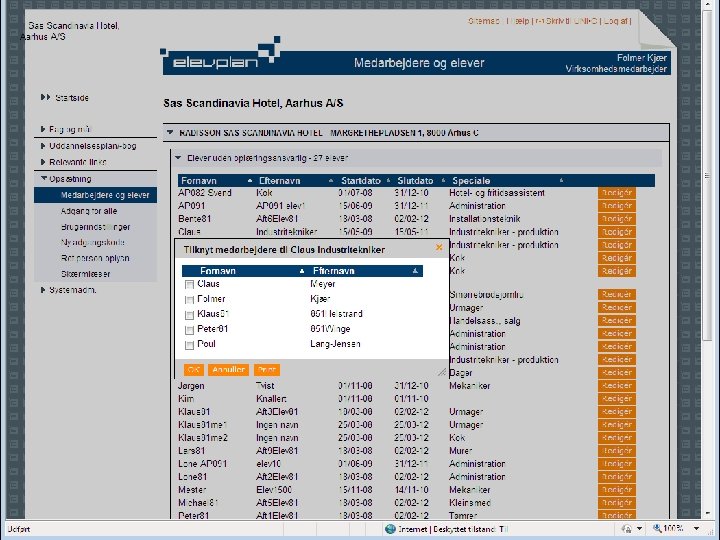Screen dimensions: 720x540
Task: Click the Kleinsmed speciale cell
Action: pos(470,503)
